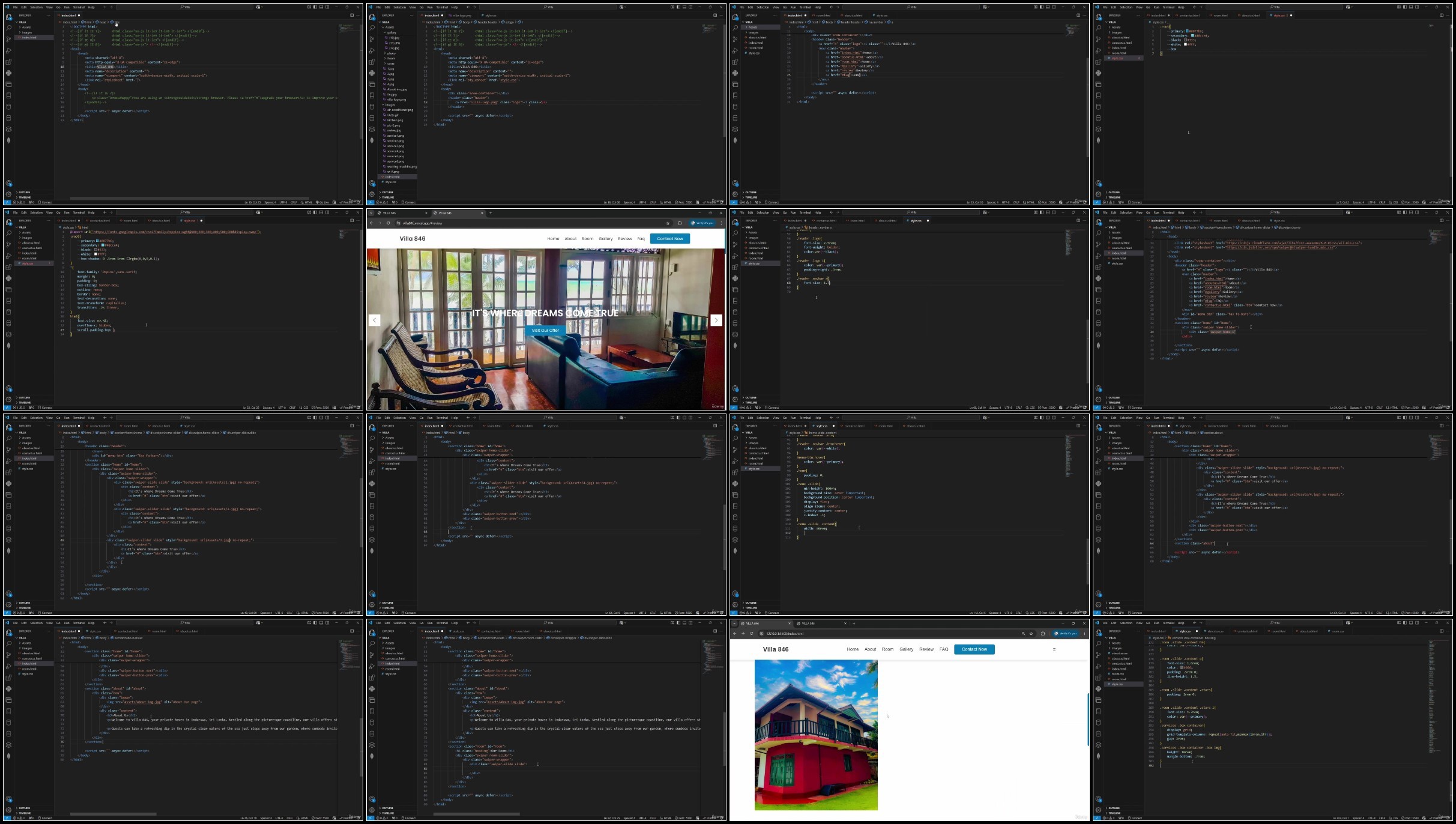Screen dimensions: 1456x824
Task: Open Customize Layout in villa-logo.png tab window
Action: pyautogui.click(x=672, y=7)
